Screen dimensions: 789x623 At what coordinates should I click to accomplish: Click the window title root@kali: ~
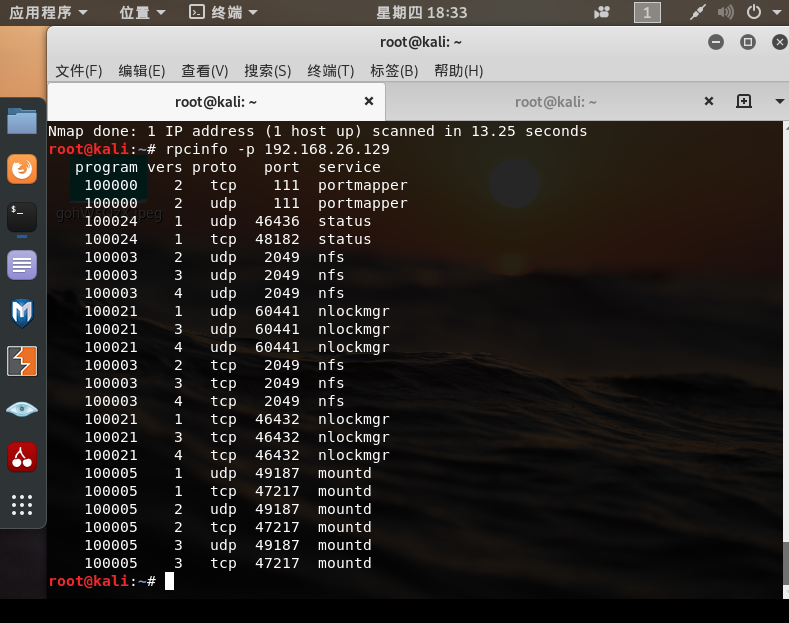tap(421, 42)
